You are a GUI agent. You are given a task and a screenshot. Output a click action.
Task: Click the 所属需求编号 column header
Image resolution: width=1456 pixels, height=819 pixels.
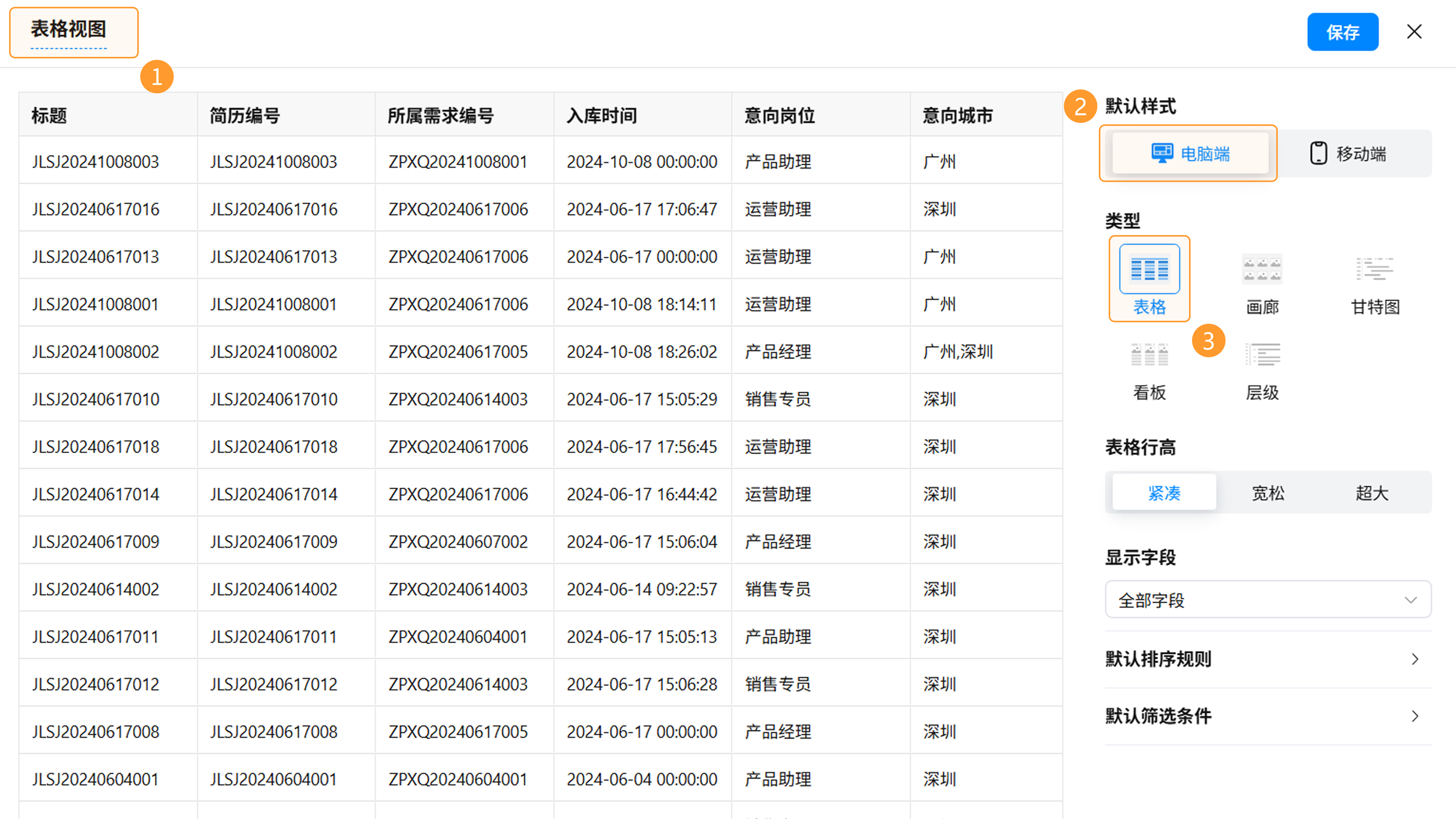click(x=440, y=115)
